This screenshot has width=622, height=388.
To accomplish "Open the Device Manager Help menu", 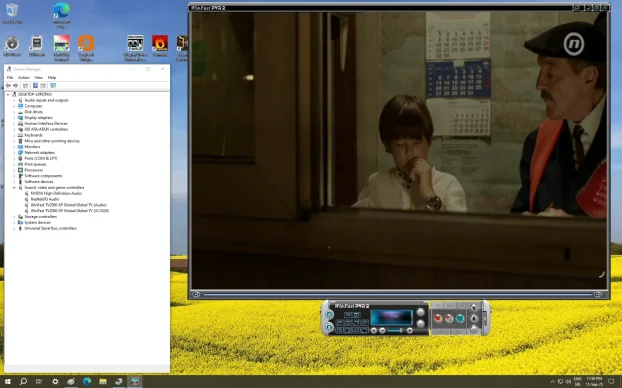I will click(52, 78).
